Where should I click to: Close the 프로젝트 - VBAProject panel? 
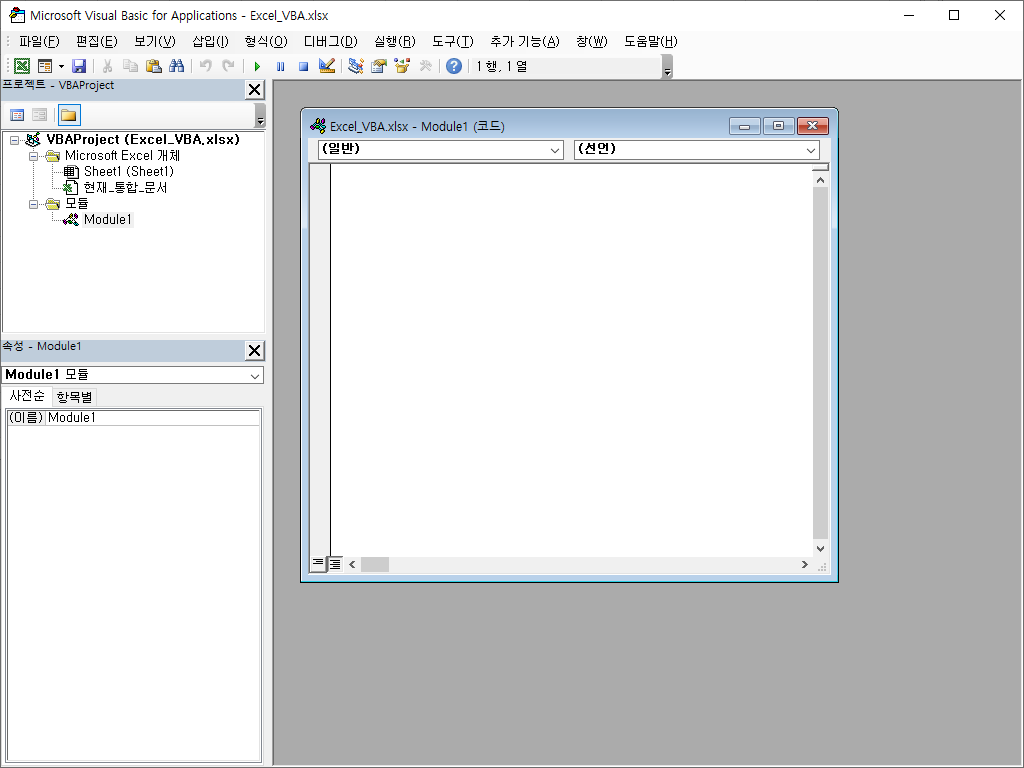click(254, 89)
